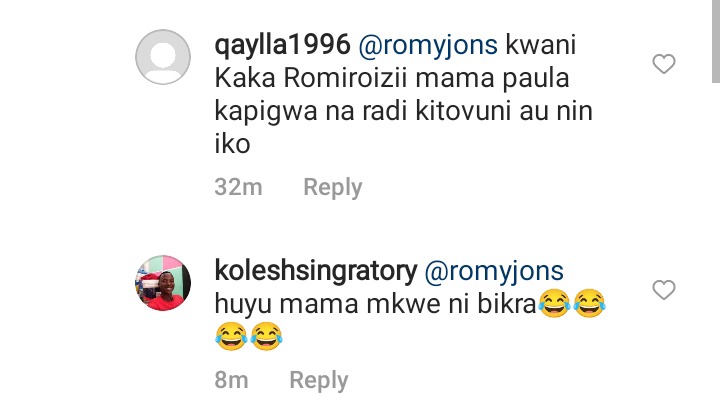This screenshot has height=415, width=720.
Task: Select the 8m timestamp
Action: (x=231, y=380)
